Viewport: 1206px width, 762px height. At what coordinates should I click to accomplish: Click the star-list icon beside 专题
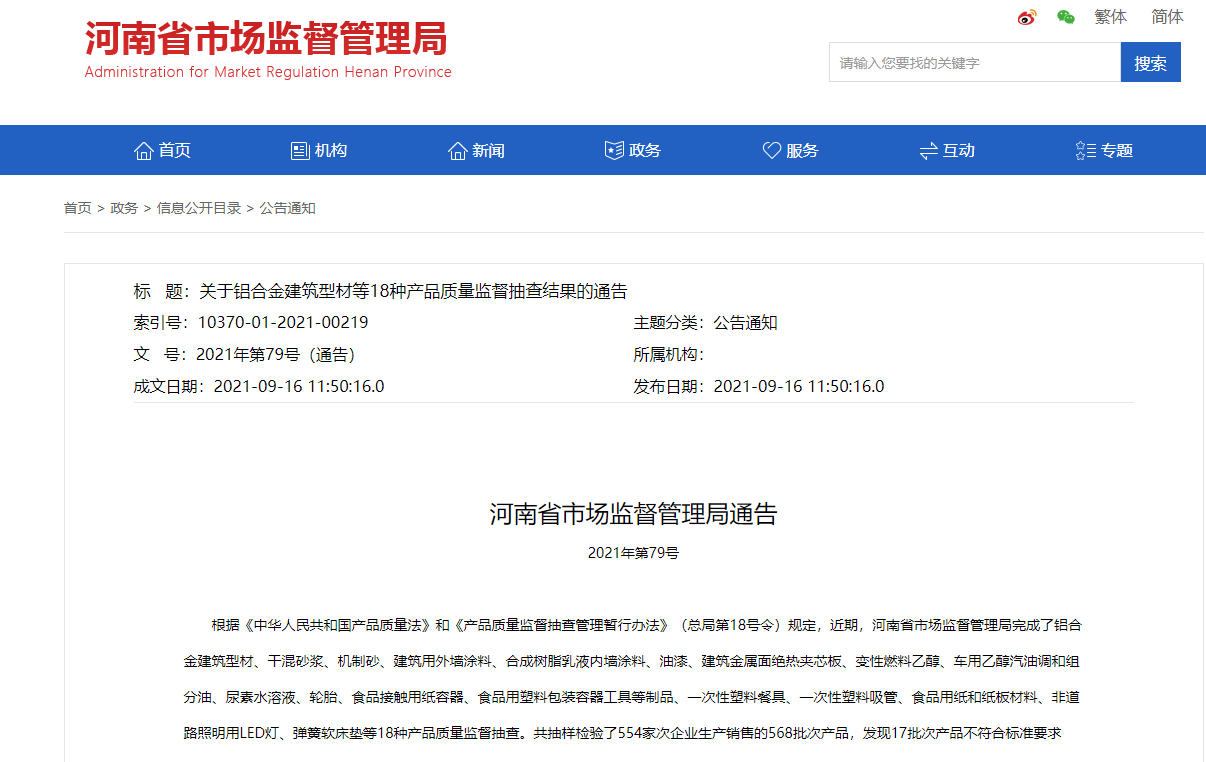pos(1086,151)
